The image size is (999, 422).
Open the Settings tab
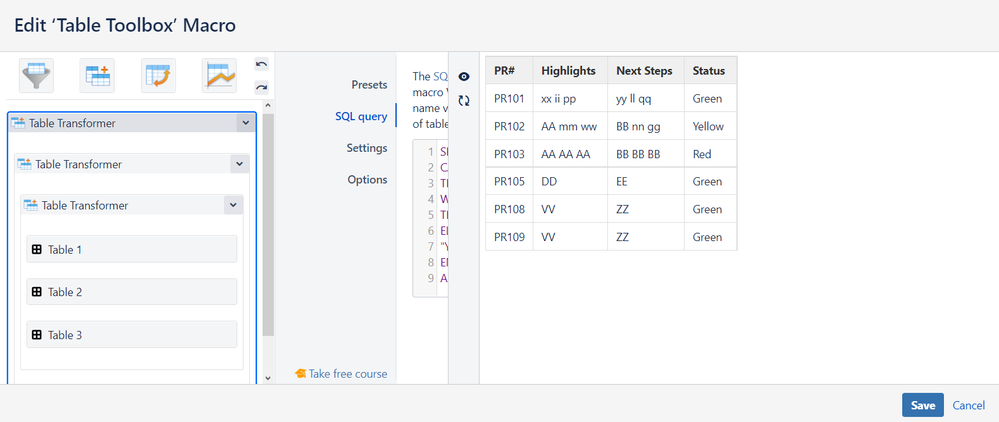[367, 148]
